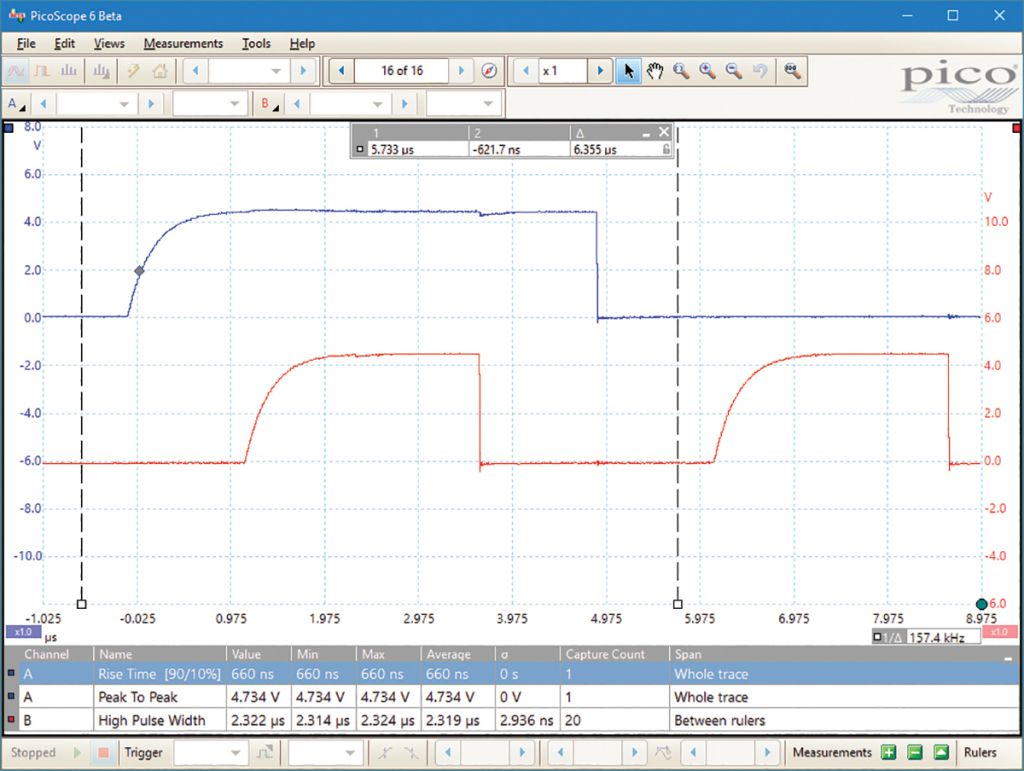Delete measurement with green minus icon
The height and width of the screenshot is (771, 1024).
(915, 753)
